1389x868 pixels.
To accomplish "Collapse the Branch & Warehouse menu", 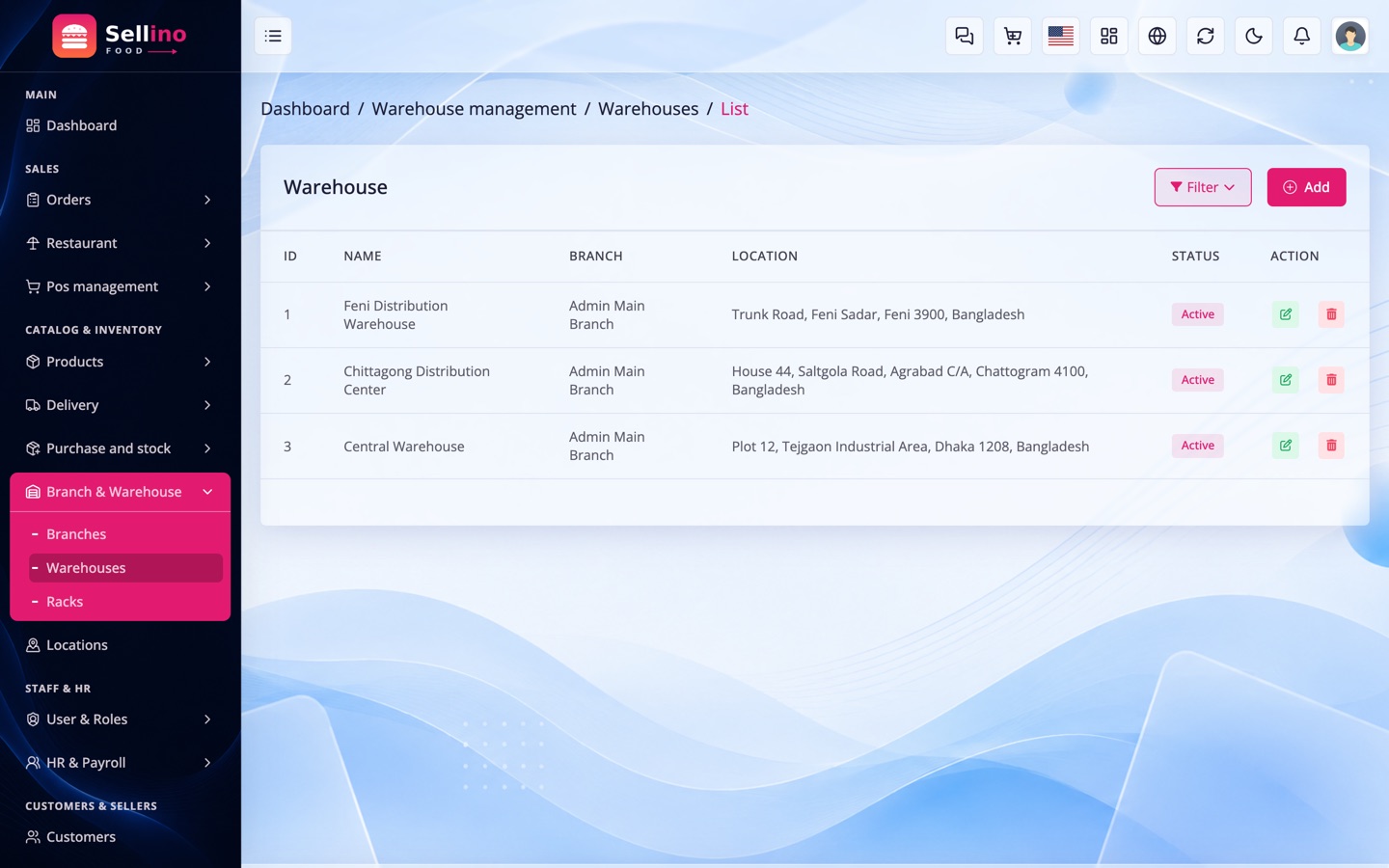I will point(120,492).
